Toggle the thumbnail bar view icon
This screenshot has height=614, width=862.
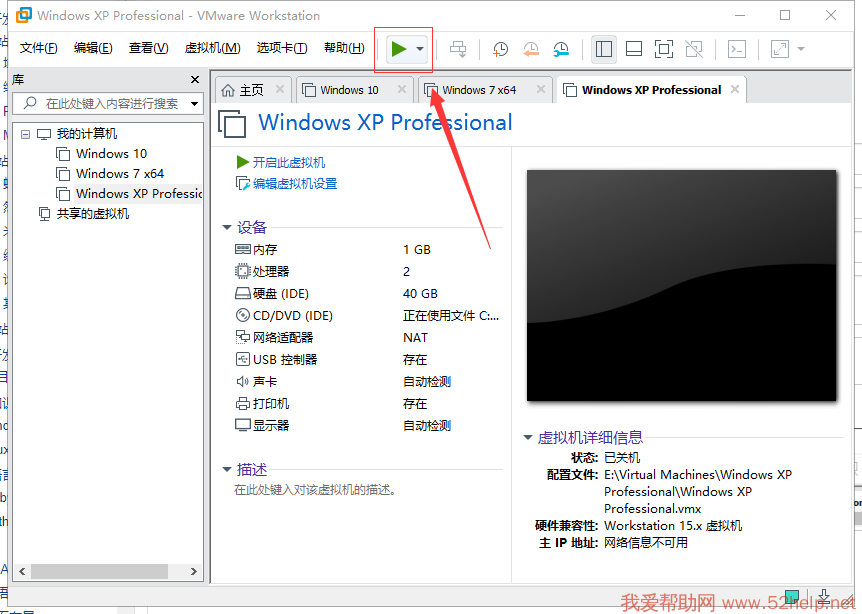click(x=633, y=49)
